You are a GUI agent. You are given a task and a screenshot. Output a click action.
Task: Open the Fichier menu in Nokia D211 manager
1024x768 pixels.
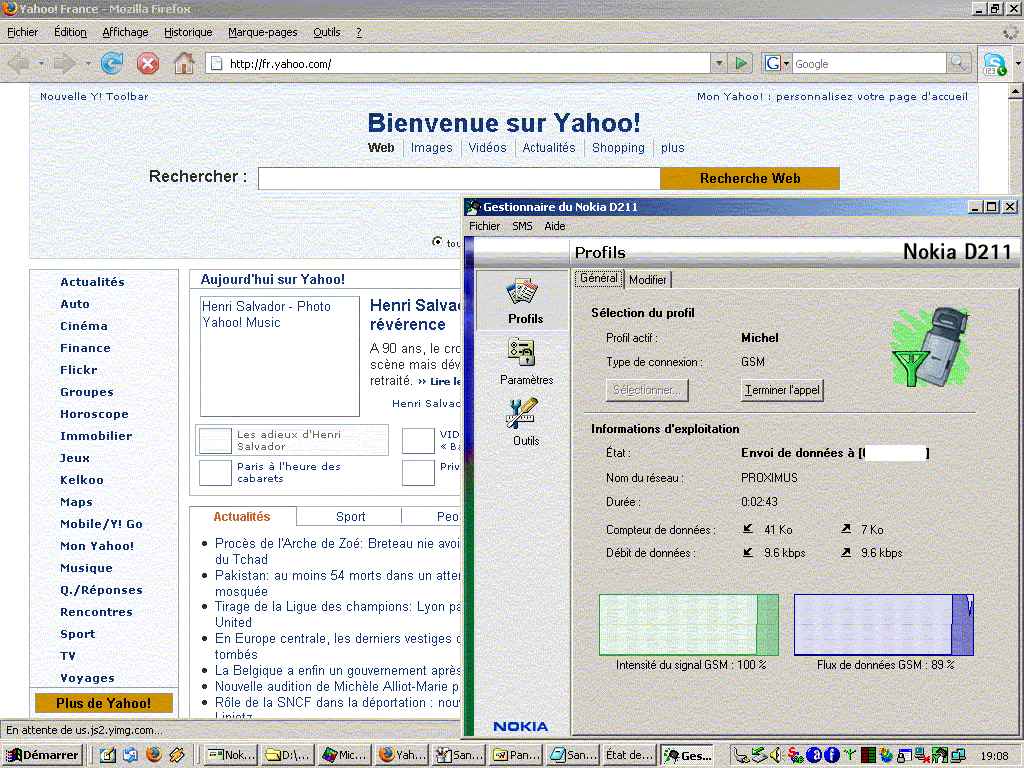(485, 226)
